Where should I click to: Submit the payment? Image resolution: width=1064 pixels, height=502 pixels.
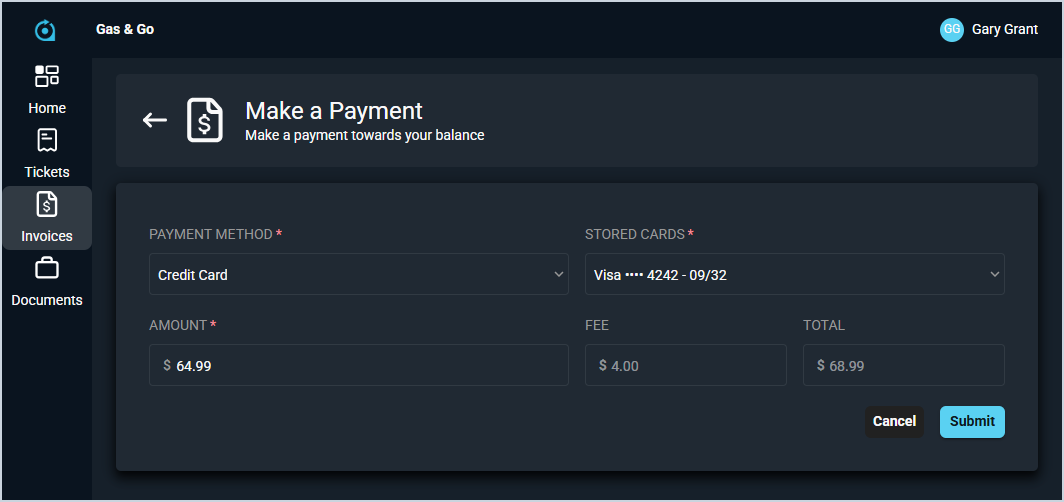click(x=972, y=421)
